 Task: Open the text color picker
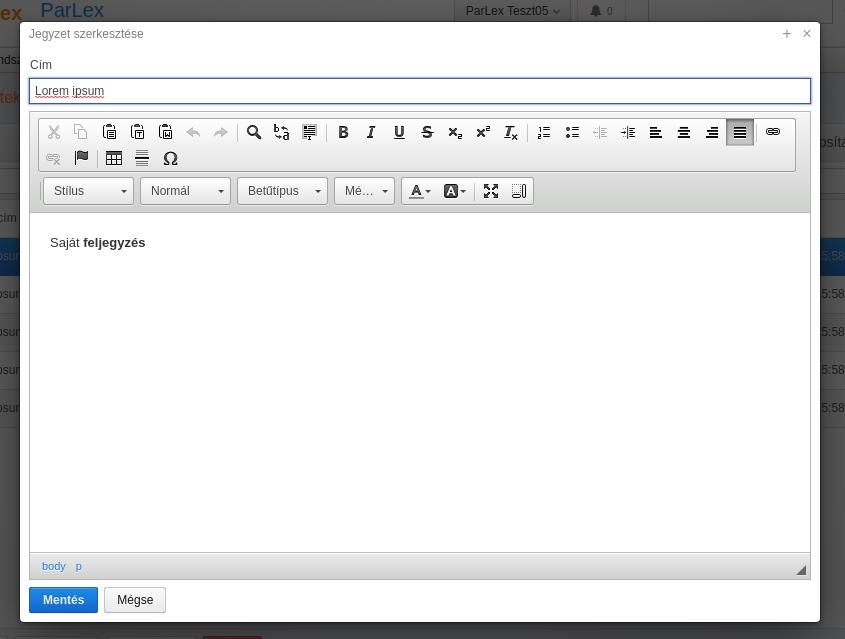pos(420,191)
